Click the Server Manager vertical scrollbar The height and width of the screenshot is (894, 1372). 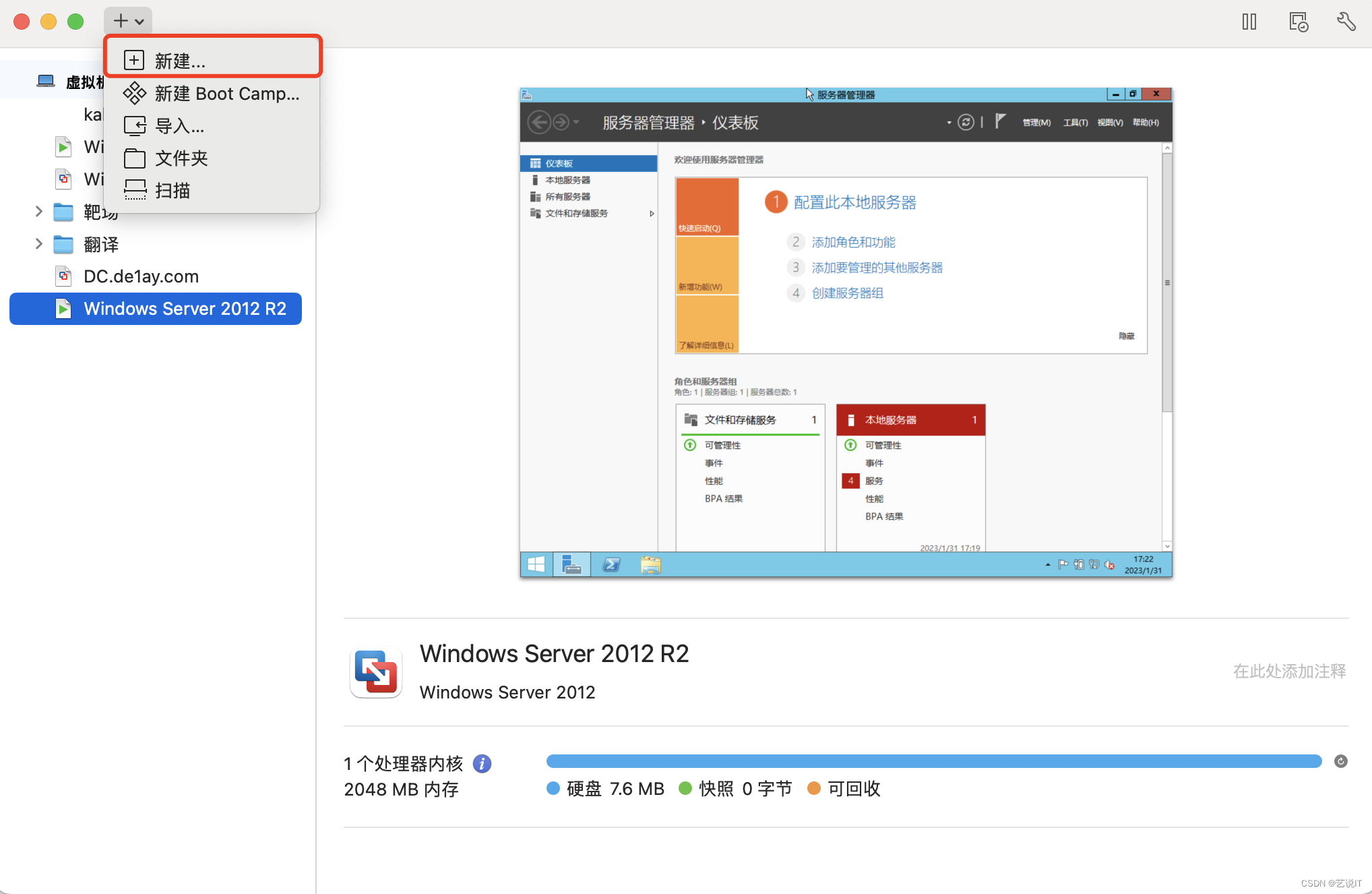pyautogui.click(x=1167, y=283)
